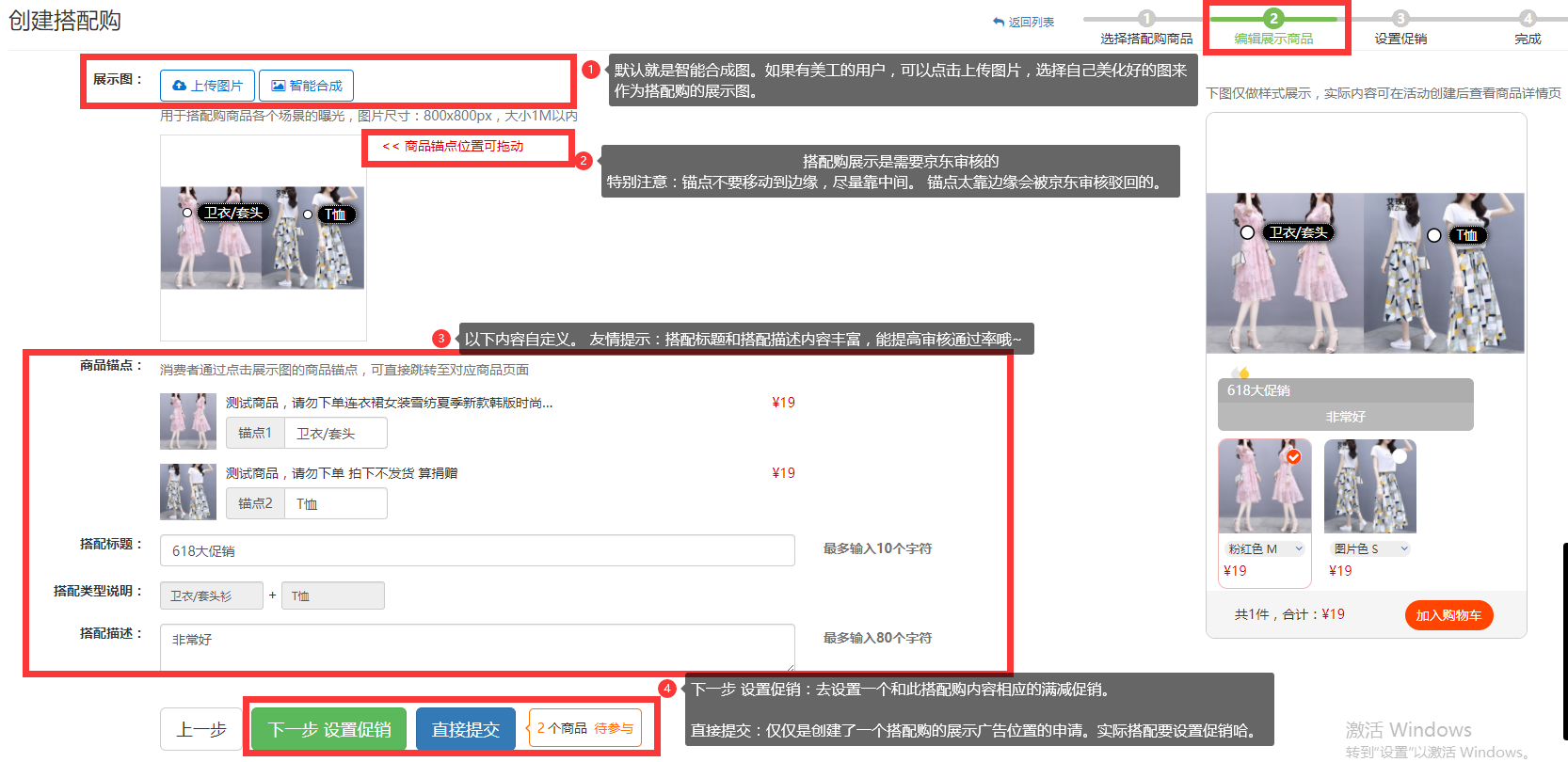Click the 直接提交 blue button
The height and width of the screenshot is (762, 1568).
click(465, 729)
